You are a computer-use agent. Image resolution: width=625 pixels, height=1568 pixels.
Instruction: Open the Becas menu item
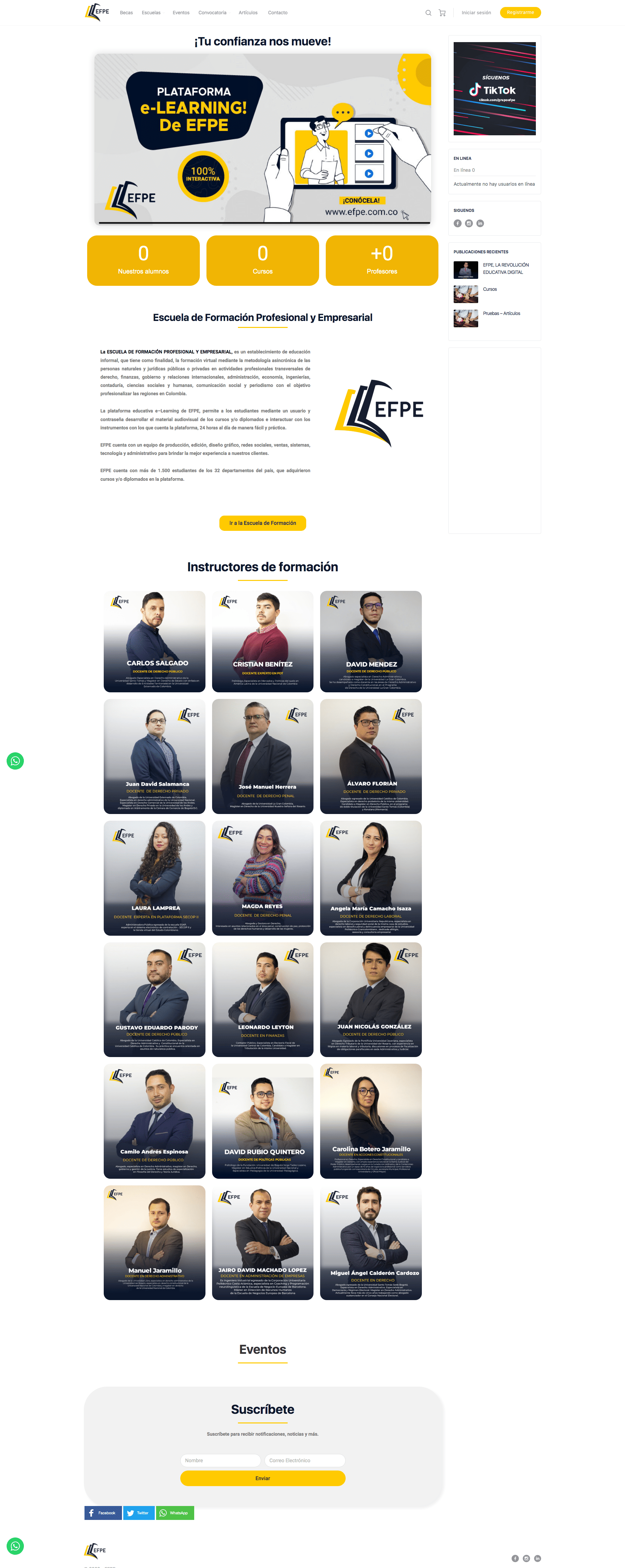[x=126, y=13]
